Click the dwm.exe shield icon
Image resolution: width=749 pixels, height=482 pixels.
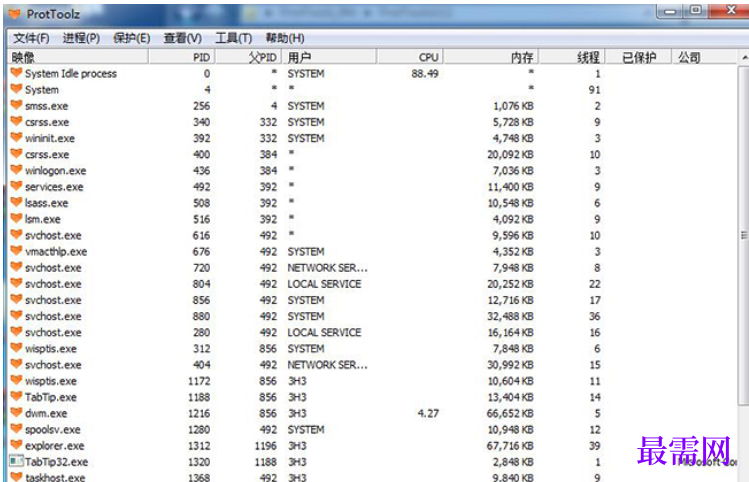click(16, 413)
